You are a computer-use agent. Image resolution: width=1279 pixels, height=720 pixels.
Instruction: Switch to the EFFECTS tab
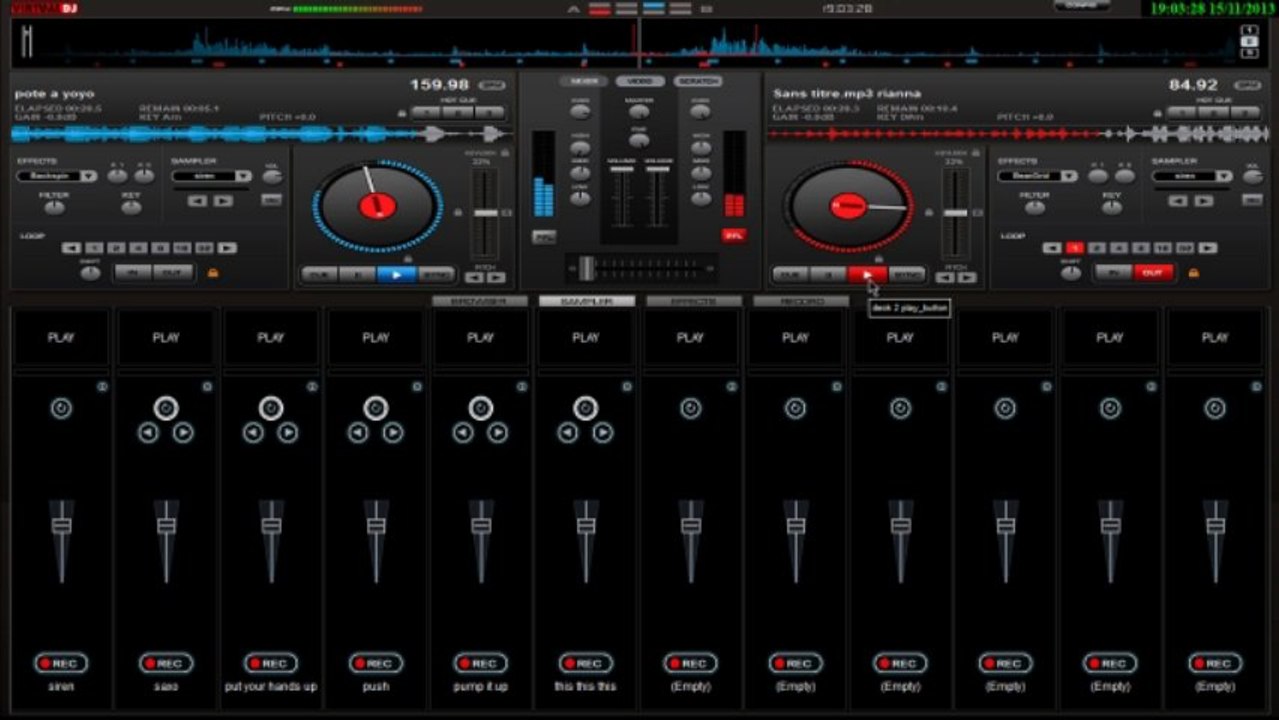click(x=693, y=301)
